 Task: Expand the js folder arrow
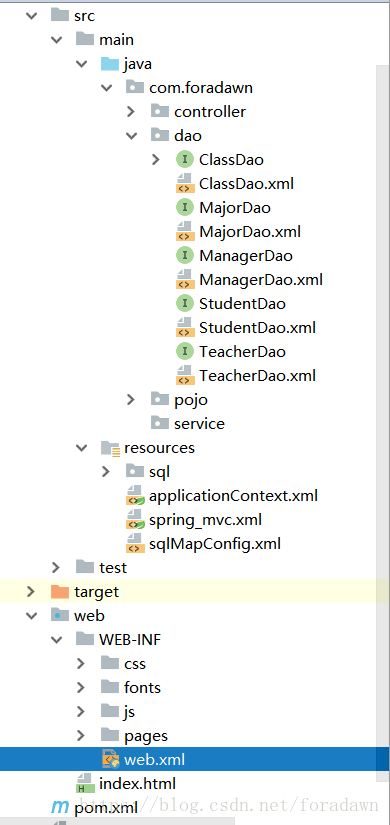click(x=81, y=712)
